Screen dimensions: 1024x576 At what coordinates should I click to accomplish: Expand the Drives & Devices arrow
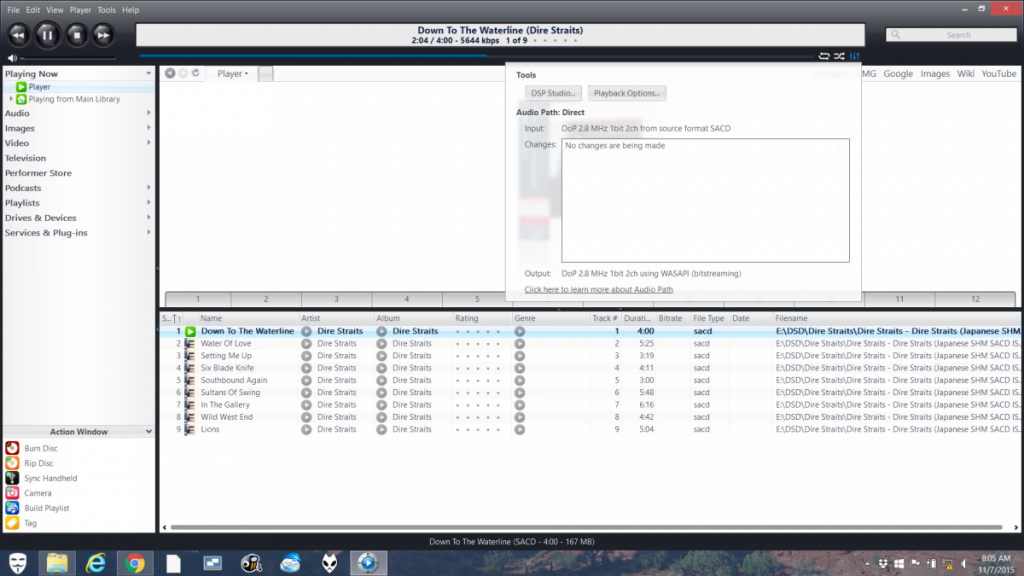click(x=148, y=217)
